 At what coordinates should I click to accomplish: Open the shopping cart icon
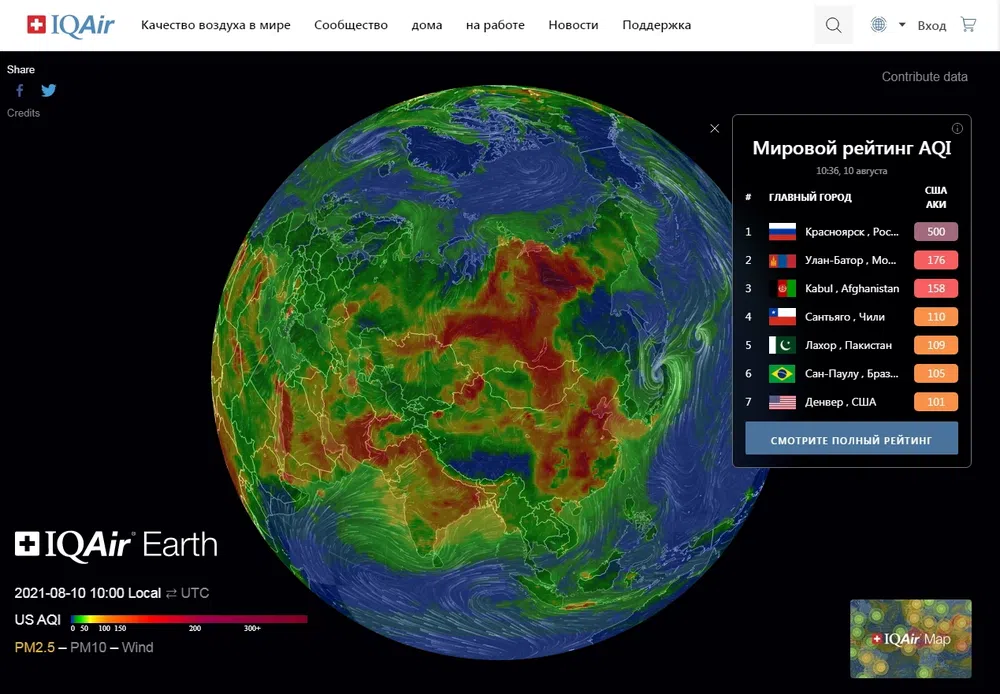tap(968, 25)
